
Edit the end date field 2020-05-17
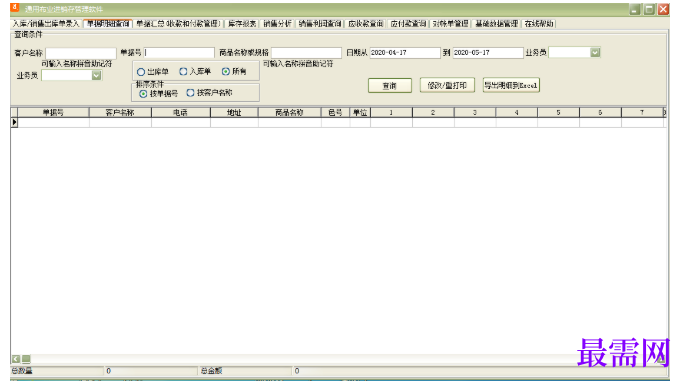pos(488,53)
